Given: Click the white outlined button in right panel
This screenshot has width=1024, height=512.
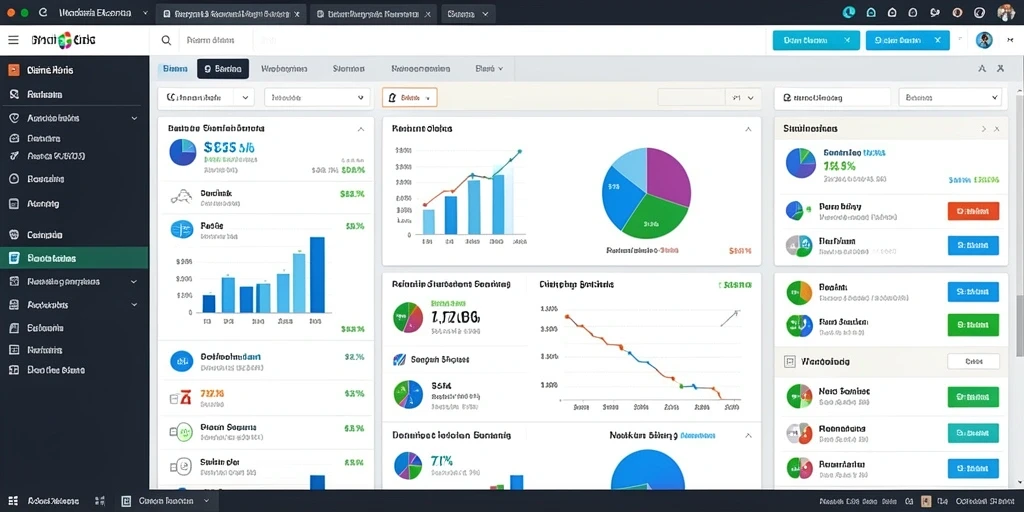Looking at the screenshot, I should pyautogui.click(x=973, y=361).
